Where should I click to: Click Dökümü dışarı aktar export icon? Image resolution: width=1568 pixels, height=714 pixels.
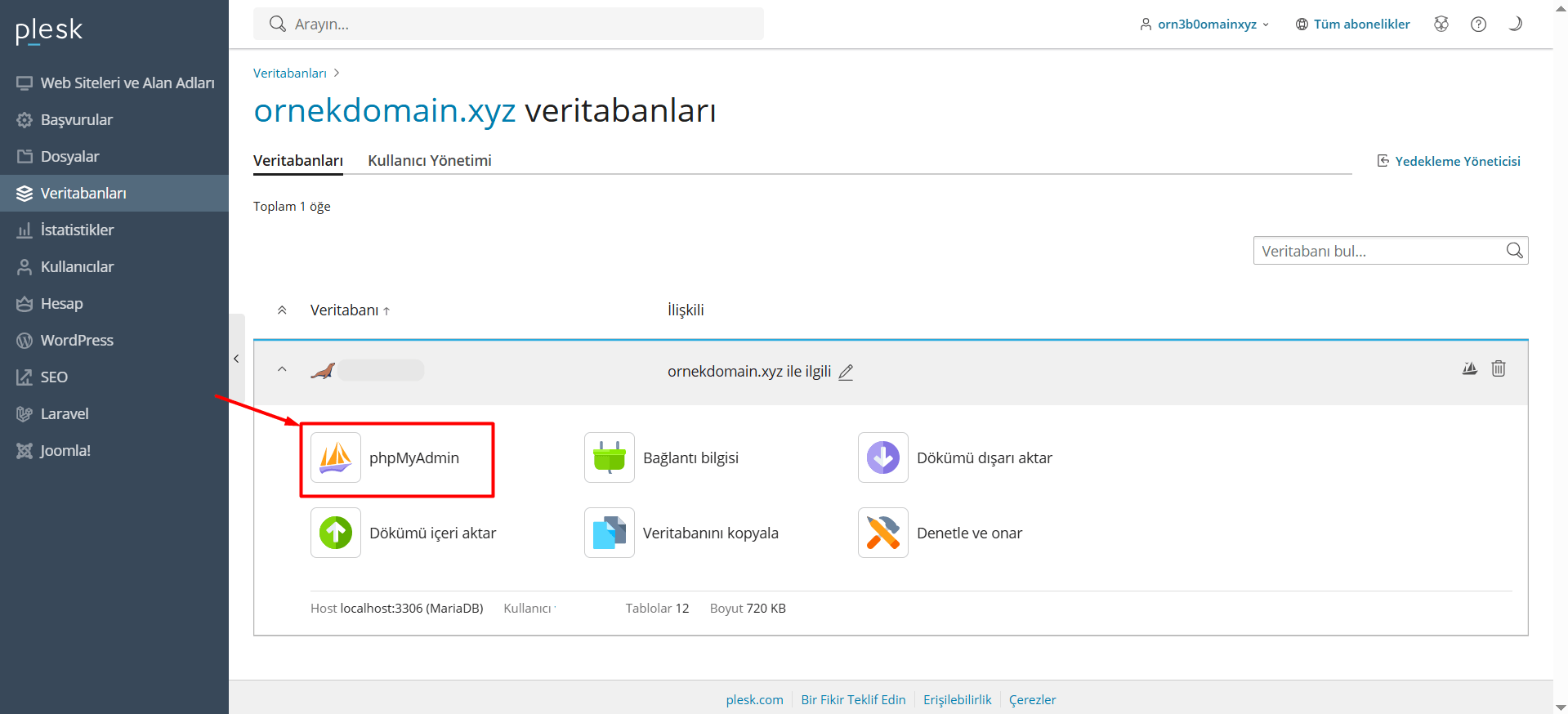(883, 457)
